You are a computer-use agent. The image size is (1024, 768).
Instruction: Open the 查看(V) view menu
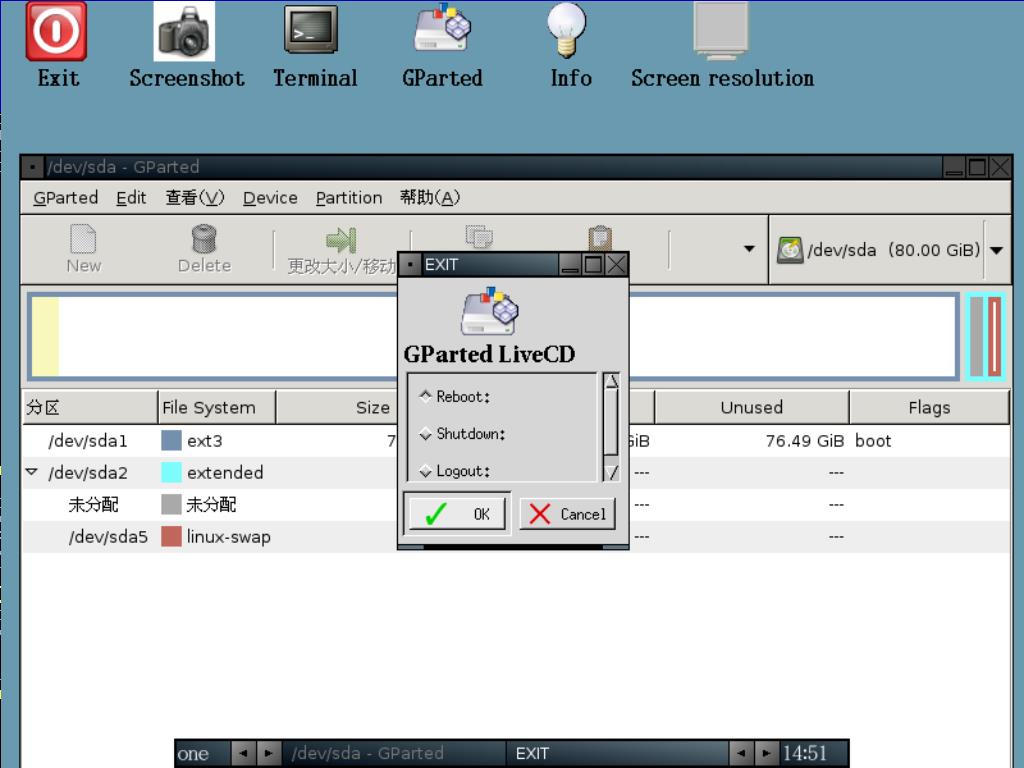pos(195,197)
